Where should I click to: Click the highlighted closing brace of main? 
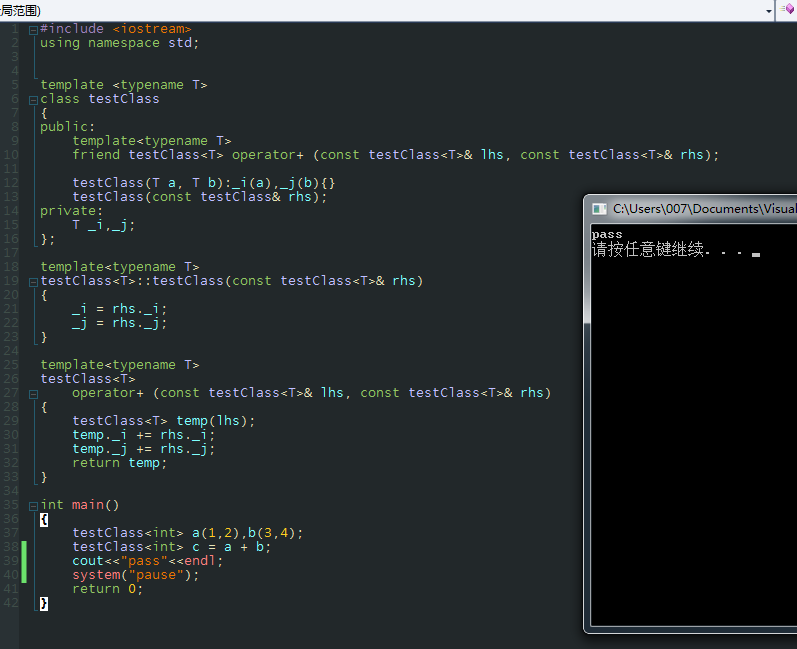44,604
